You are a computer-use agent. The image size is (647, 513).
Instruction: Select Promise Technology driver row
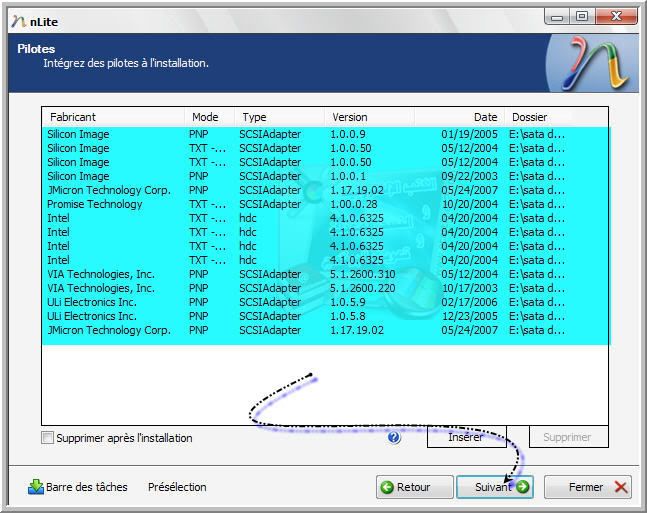325,204
